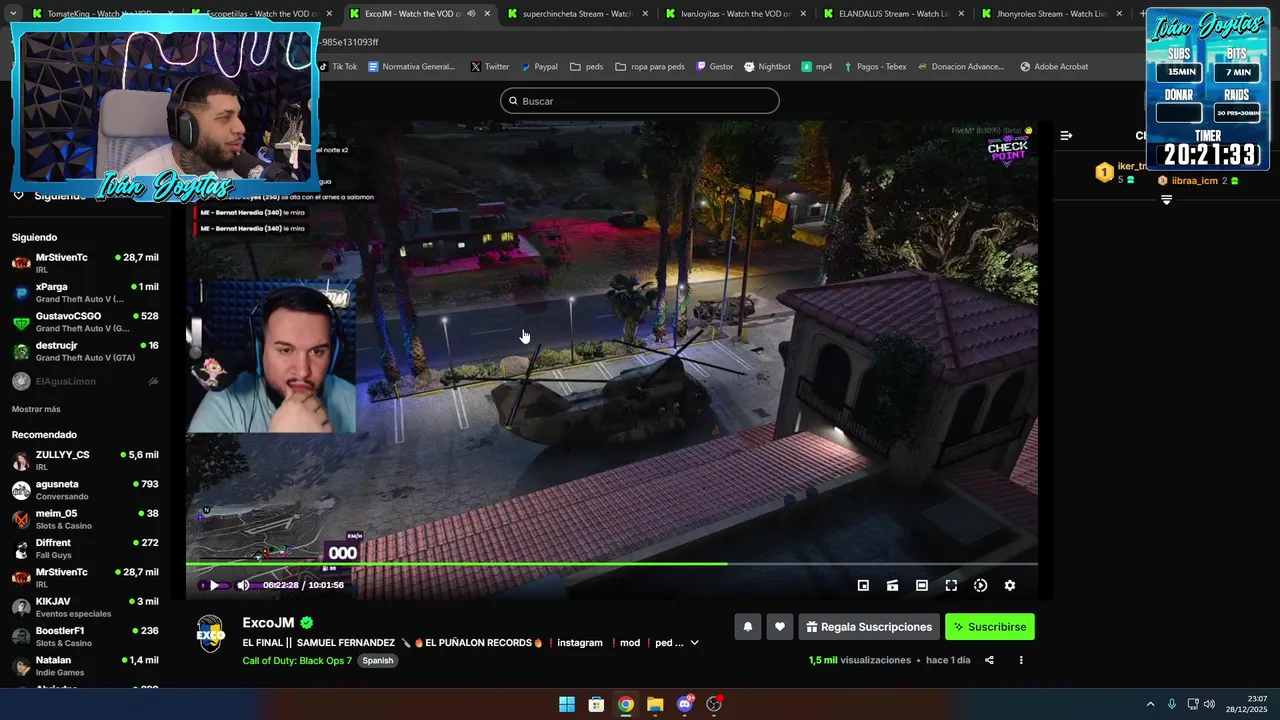The image size is (1280, 720).
Task: Open playback speed control icon
Action: [x=980, y=585]
